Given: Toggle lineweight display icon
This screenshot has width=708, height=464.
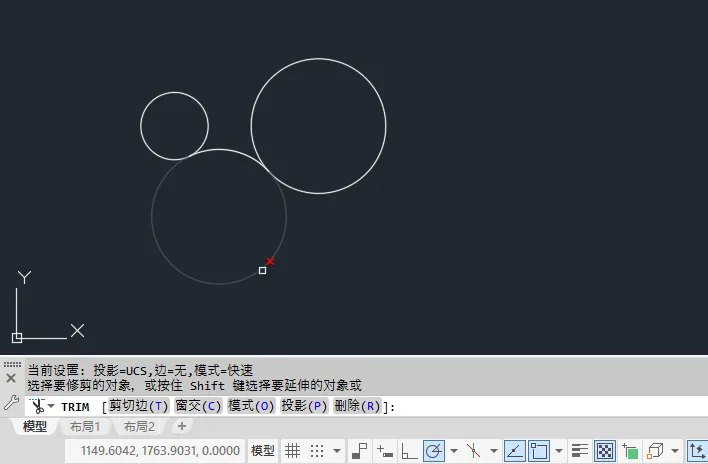Looking at the screenshot, I should click(579, 450).
